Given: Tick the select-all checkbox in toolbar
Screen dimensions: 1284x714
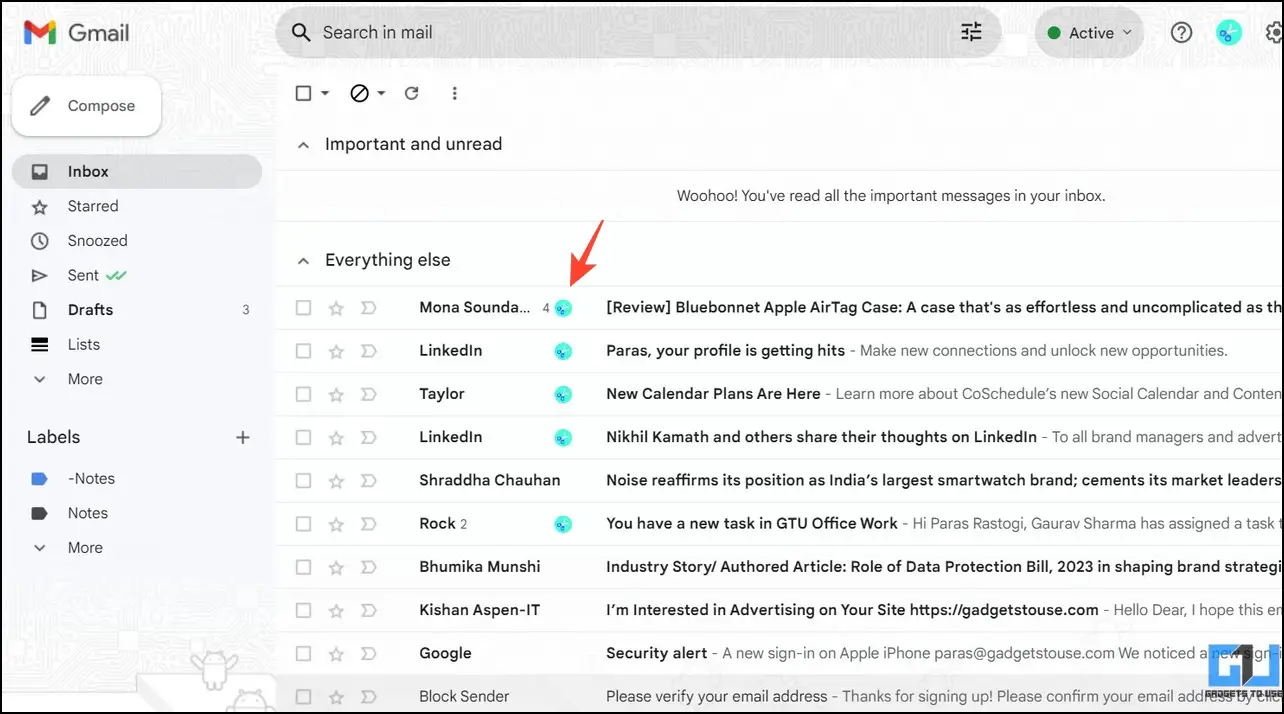Looking at the screenshot, I should click(x=304, y=93).
